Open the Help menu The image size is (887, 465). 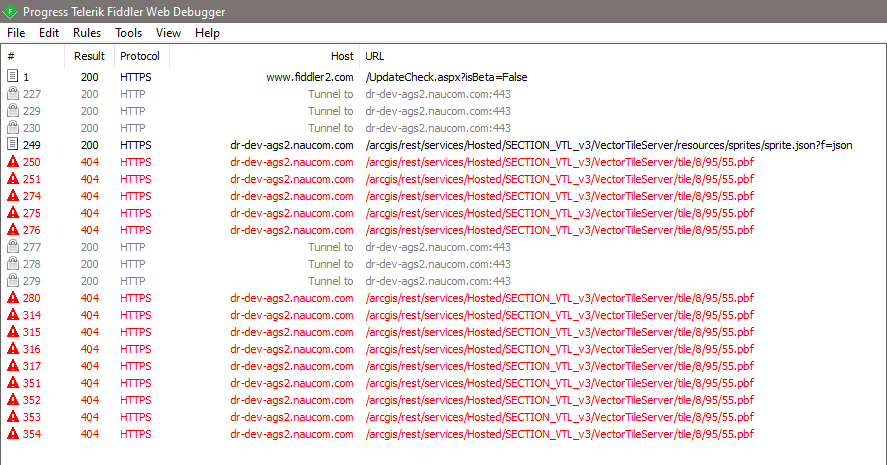click(207, 33)
